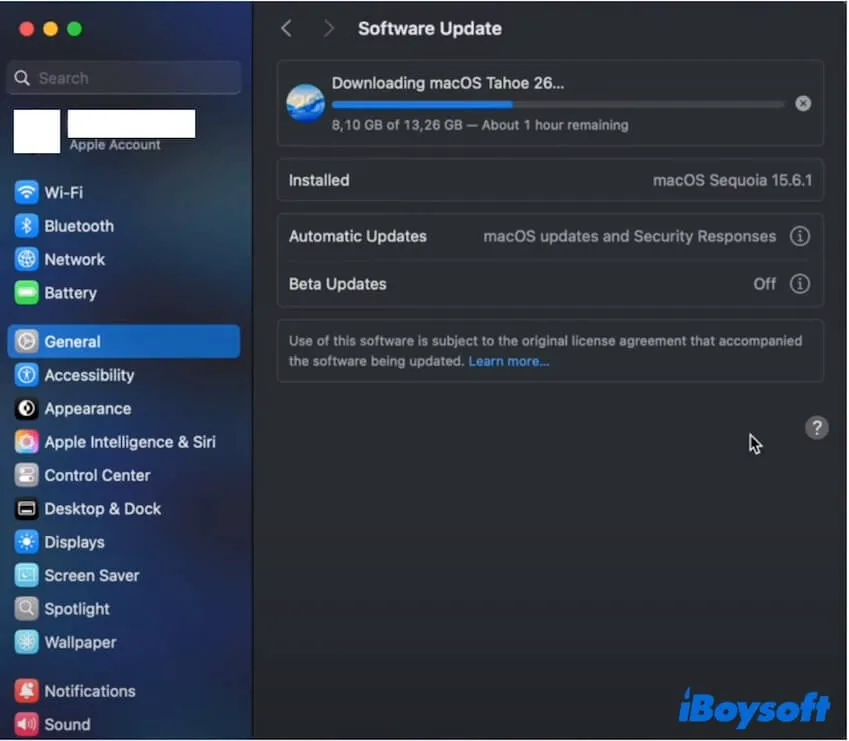Go forward with the right chevron
Image resolution: width=849 pixels, height=741 pixels.
tap(328, 29)
